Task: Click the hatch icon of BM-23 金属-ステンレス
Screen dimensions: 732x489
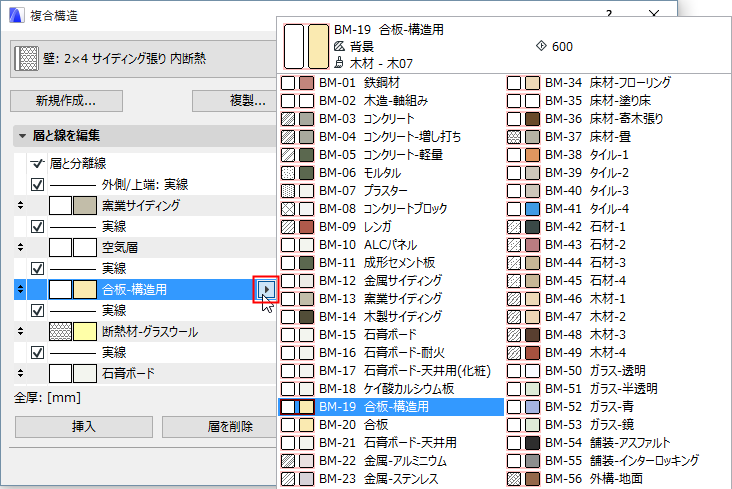Action: pos(288,479)
